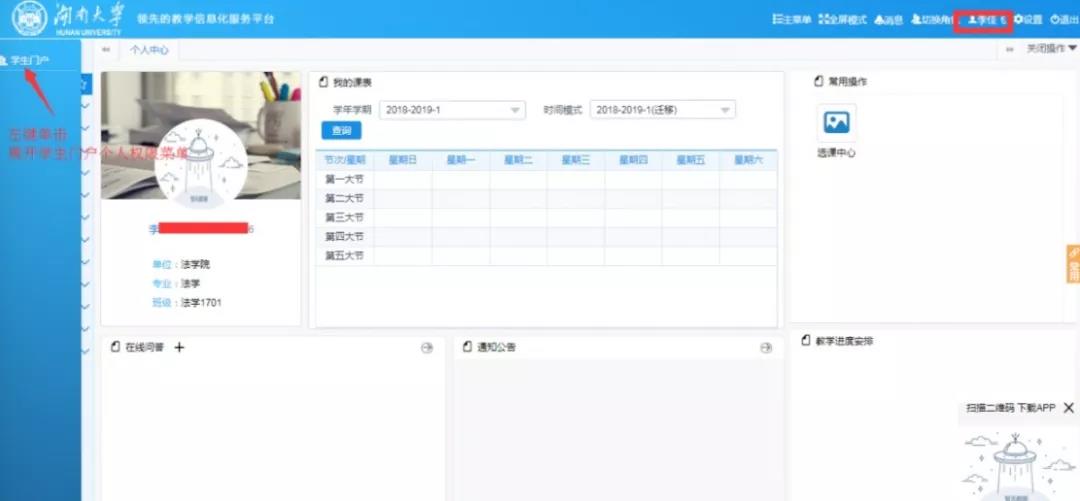Click the 主菜单 main menu icon
The image size is (1080, 501).
point(791,20)
